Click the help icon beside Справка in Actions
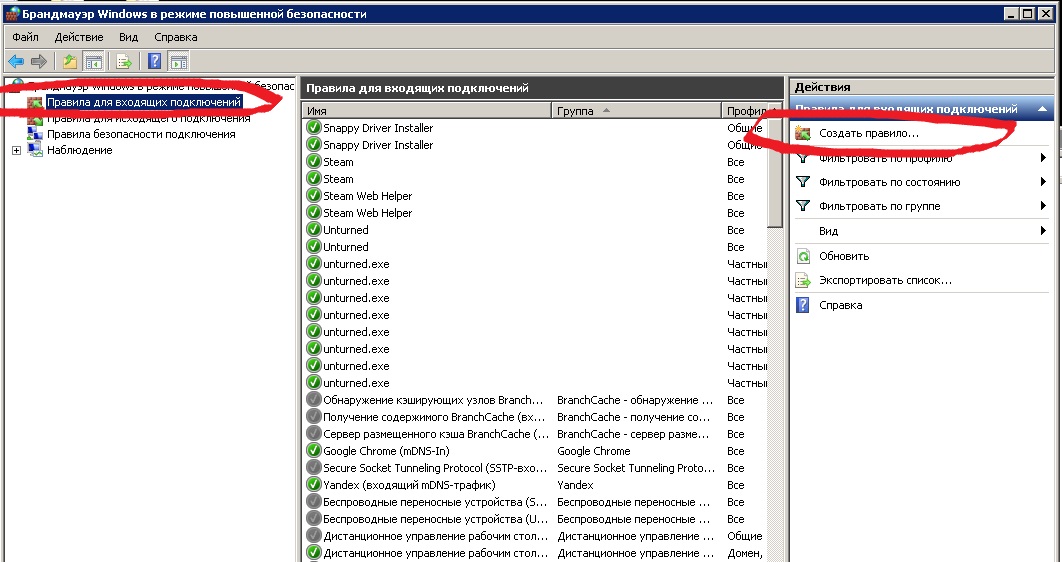The width and height of the screenshot is (1062, 562). point(803,305)
